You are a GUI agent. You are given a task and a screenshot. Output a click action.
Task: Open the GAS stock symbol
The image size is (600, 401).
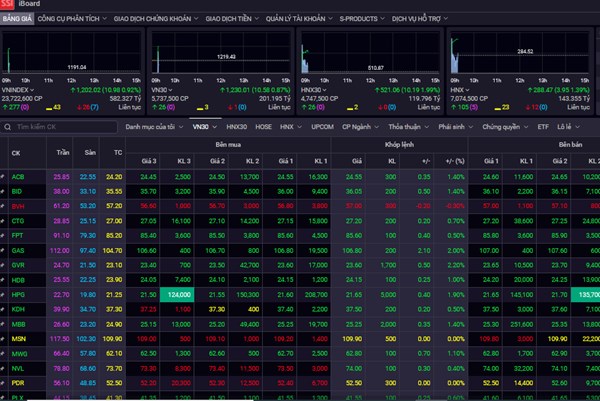click(x=18, y=251)
